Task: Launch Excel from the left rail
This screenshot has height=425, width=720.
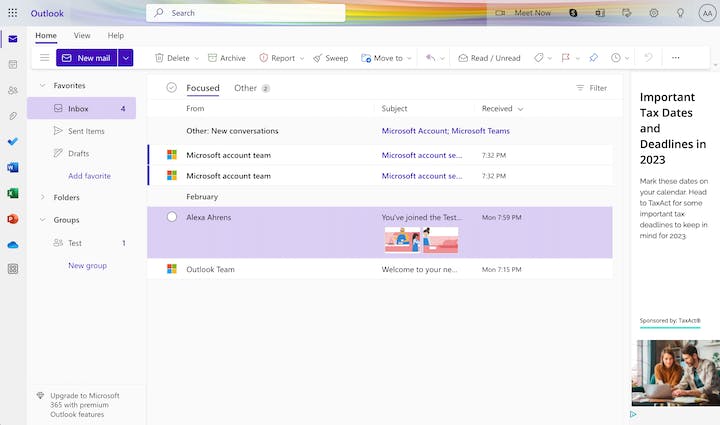Action: [x=13, y=193]
